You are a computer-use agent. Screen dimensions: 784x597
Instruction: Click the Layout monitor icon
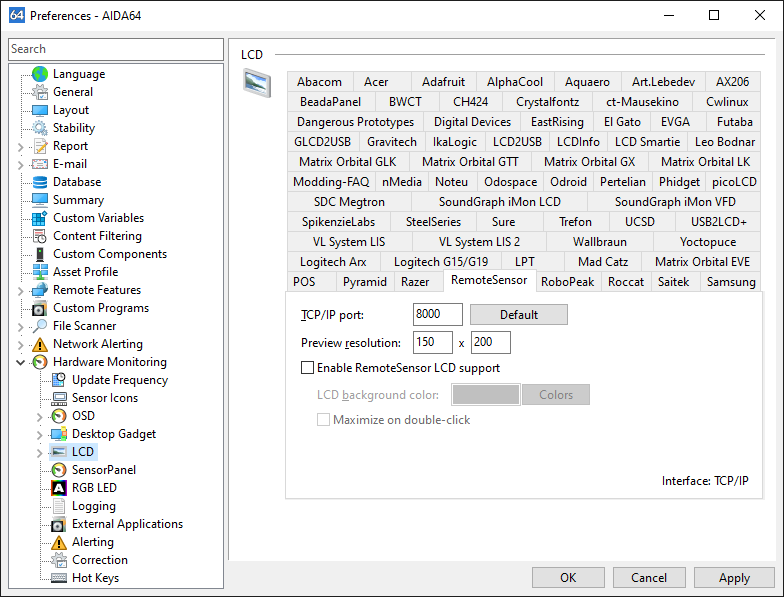pos(40,110)
